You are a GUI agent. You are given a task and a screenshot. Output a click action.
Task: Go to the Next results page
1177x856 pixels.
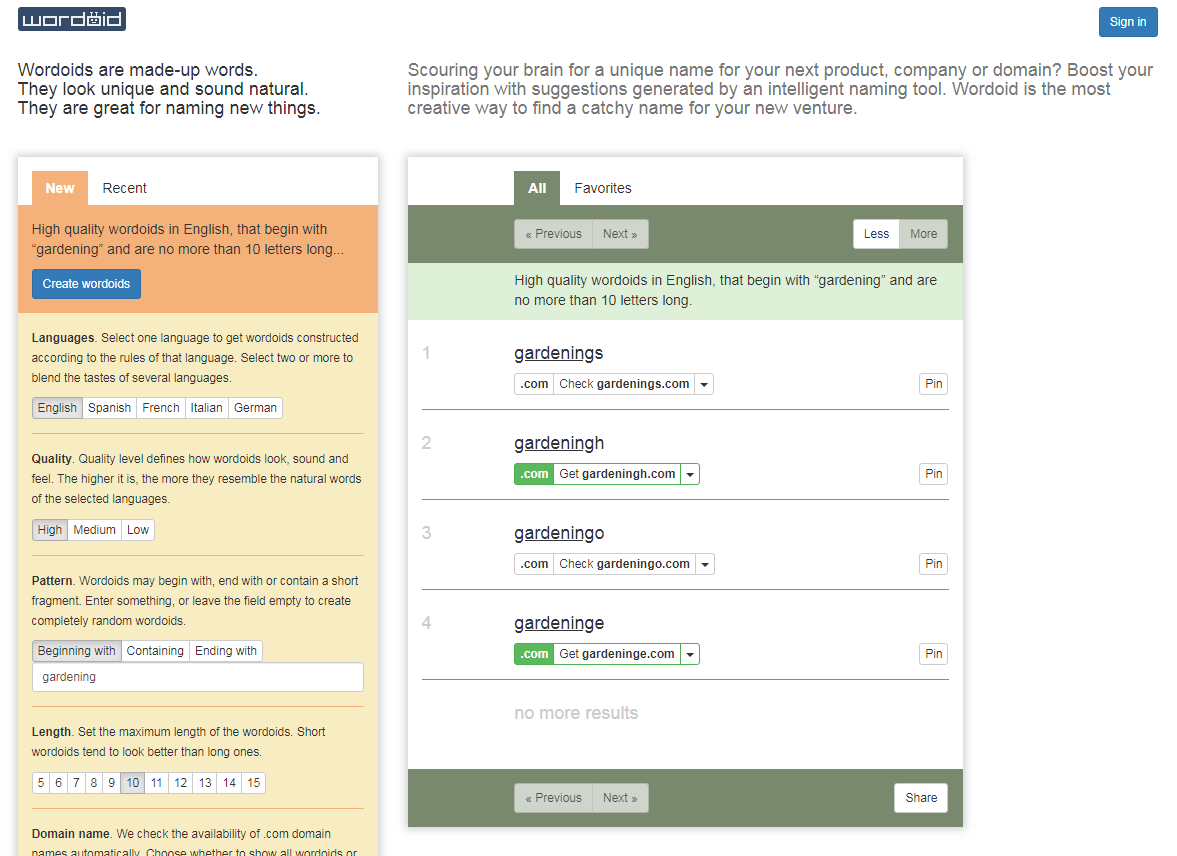[x=620, y=233]
